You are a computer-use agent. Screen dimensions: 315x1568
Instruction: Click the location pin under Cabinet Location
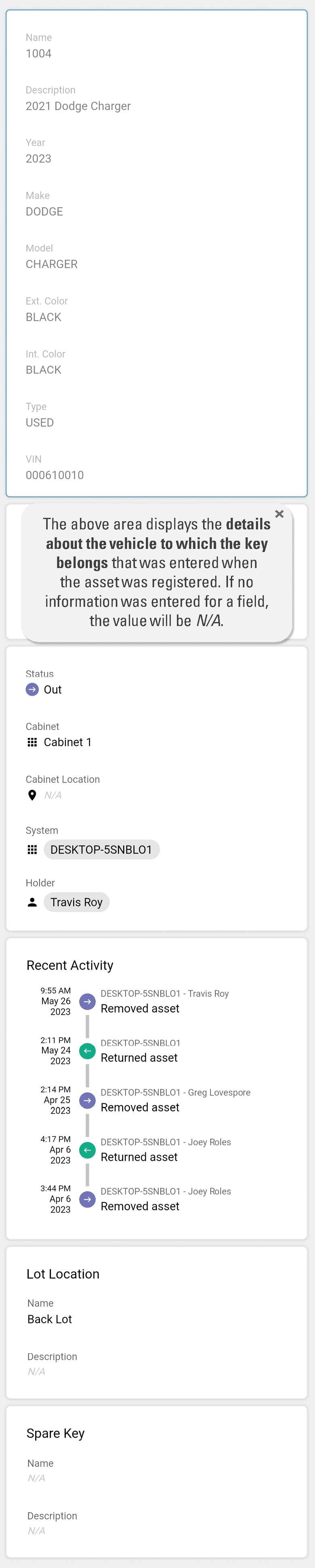(31, 794)
